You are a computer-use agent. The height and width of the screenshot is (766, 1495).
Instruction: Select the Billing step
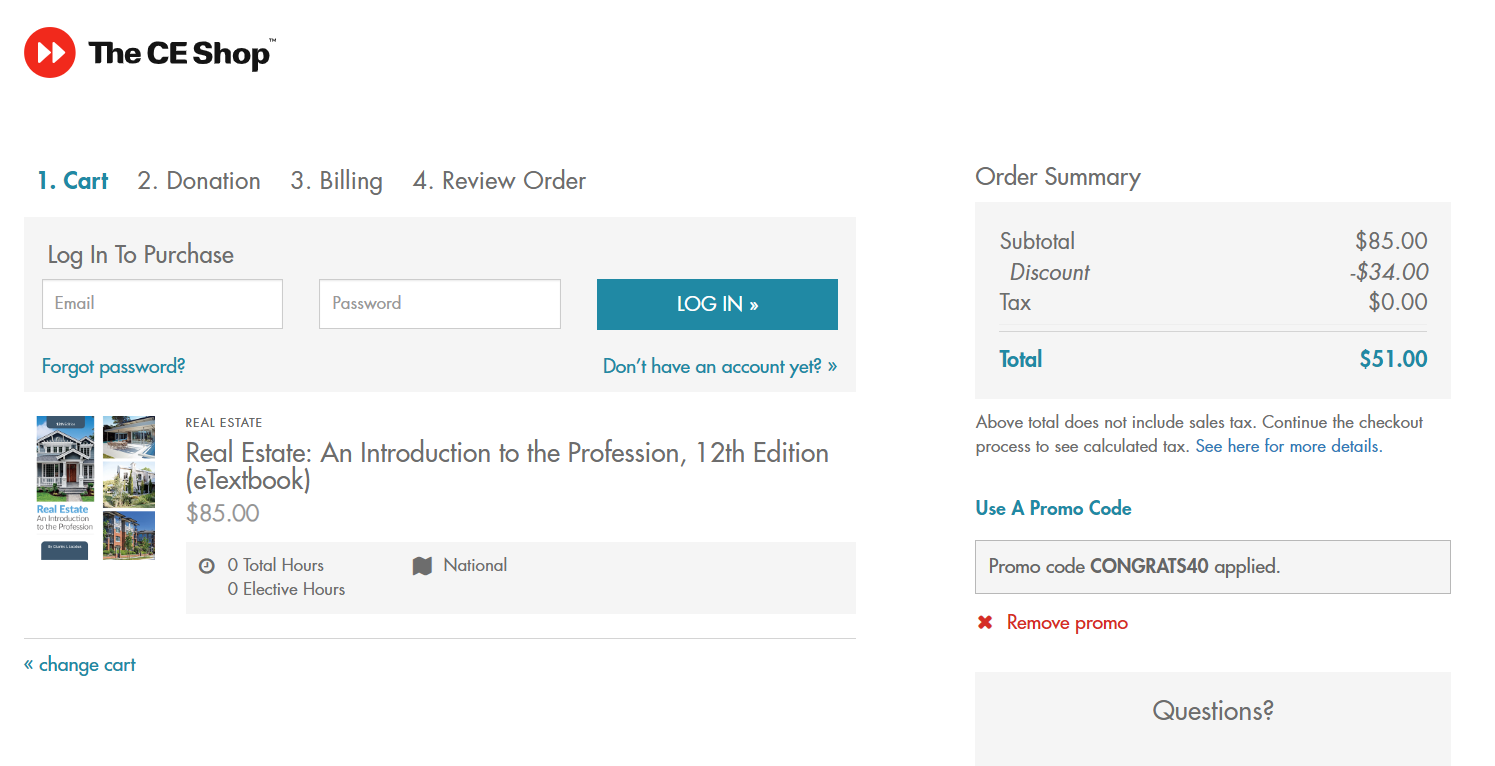tap(336, 181)
